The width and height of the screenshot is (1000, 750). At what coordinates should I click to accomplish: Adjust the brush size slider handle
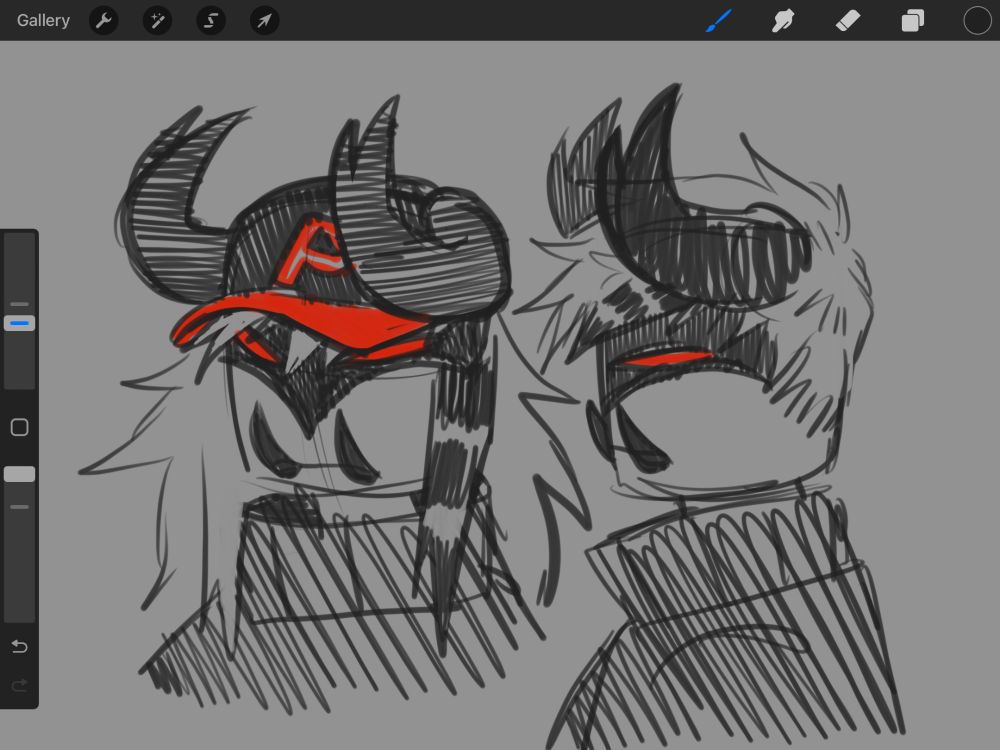[20, 323]
